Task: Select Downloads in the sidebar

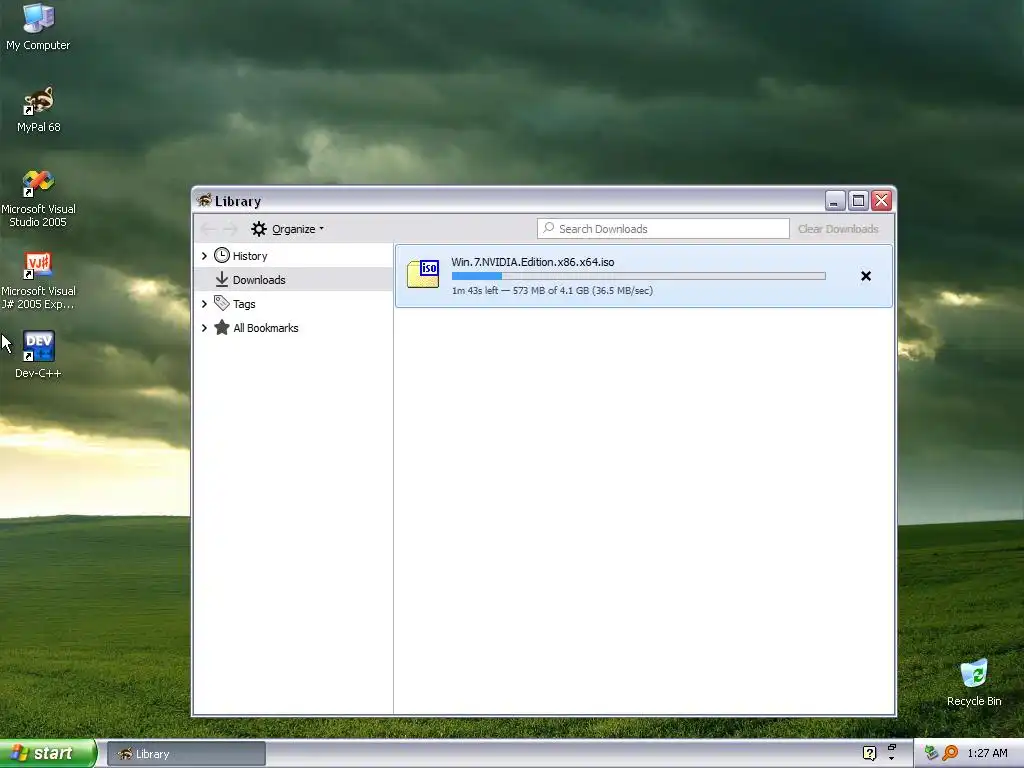Action: click(293, 280)
